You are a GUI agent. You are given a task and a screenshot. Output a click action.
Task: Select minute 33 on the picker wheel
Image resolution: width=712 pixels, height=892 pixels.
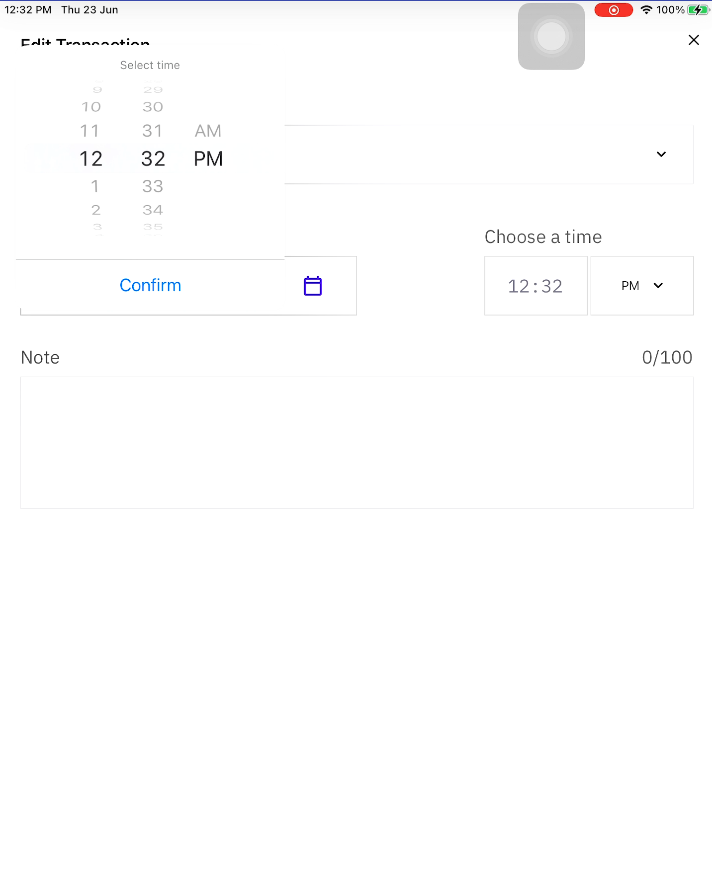[x=152, y=185]
